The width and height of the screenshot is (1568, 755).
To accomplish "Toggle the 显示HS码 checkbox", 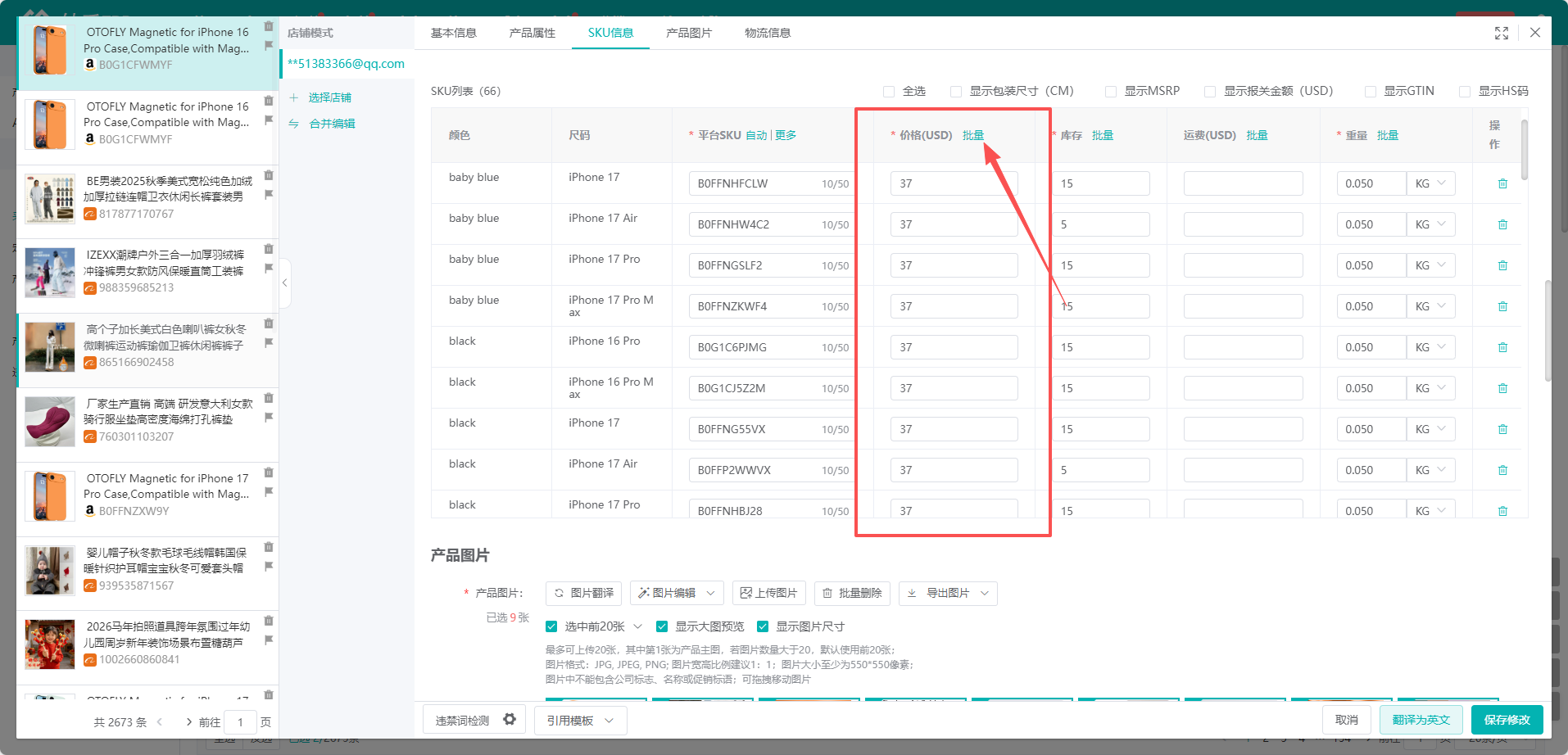I will (x=1465, y=92).
